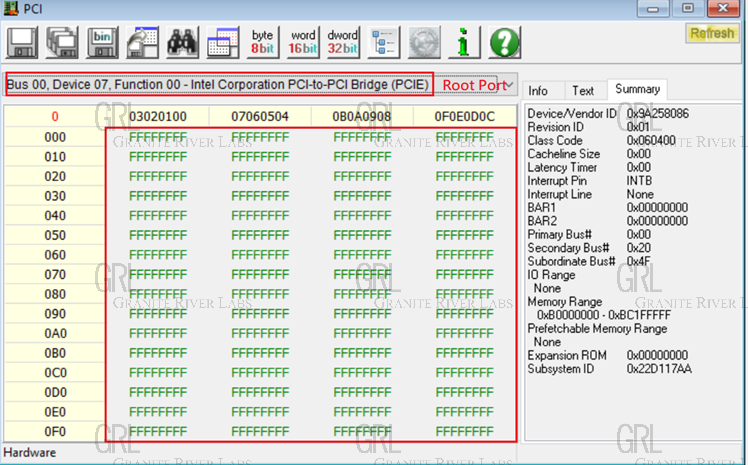Viewport: 748px width, 465px height.
Task: Click Hardware in the status bar
Action: (30, 452)
